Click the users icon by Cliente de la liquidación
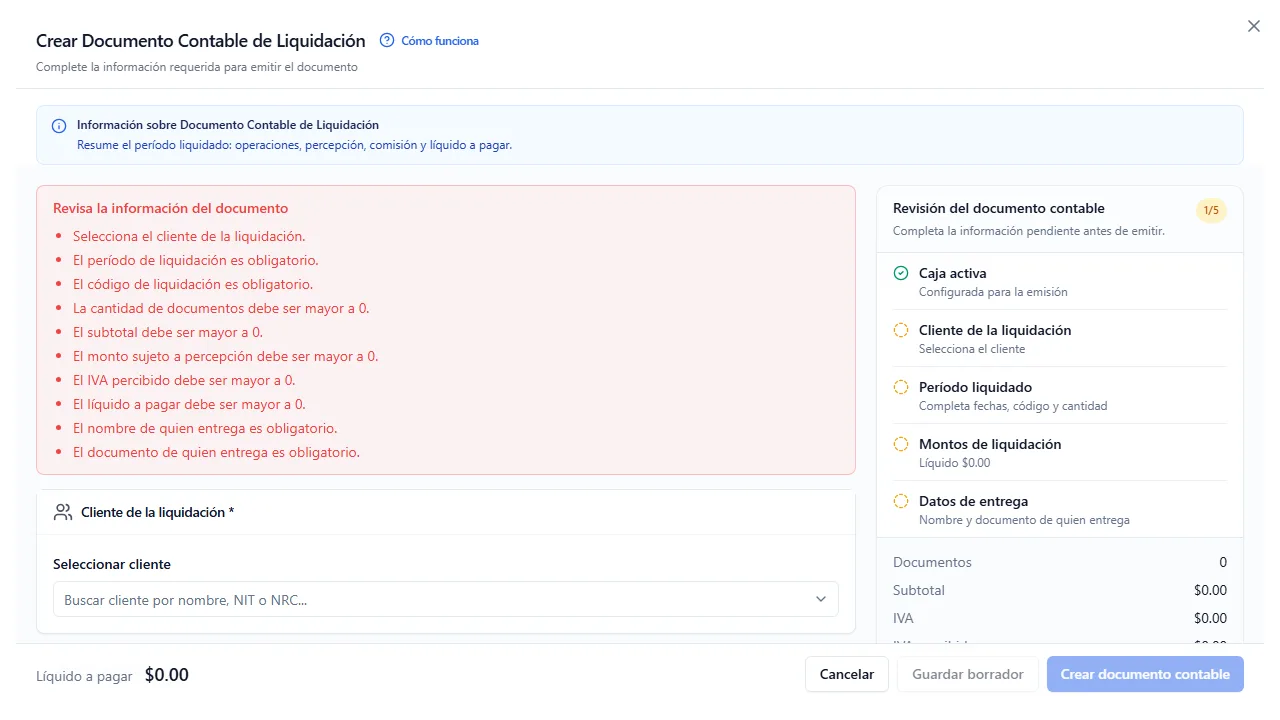The width and height of the screenshot is (1280, 720). pos(63,512)
